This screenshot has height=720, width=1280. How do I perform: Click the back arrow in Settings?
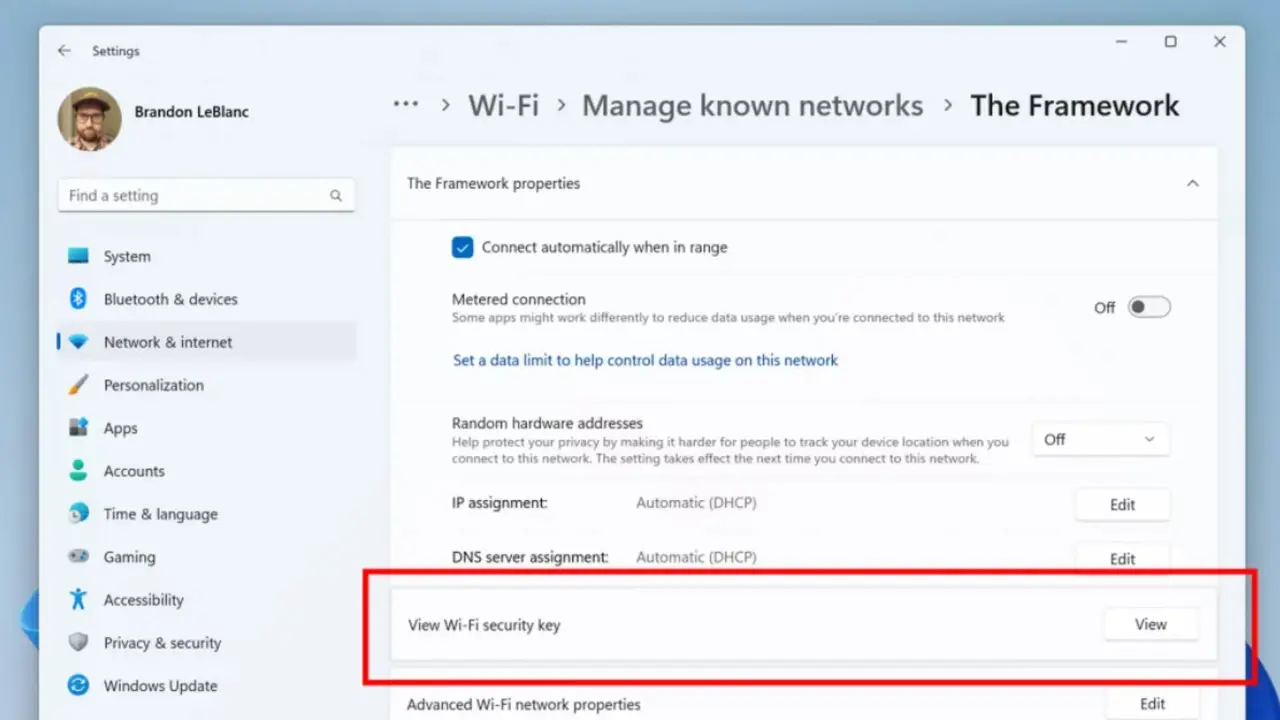(64, 51)
